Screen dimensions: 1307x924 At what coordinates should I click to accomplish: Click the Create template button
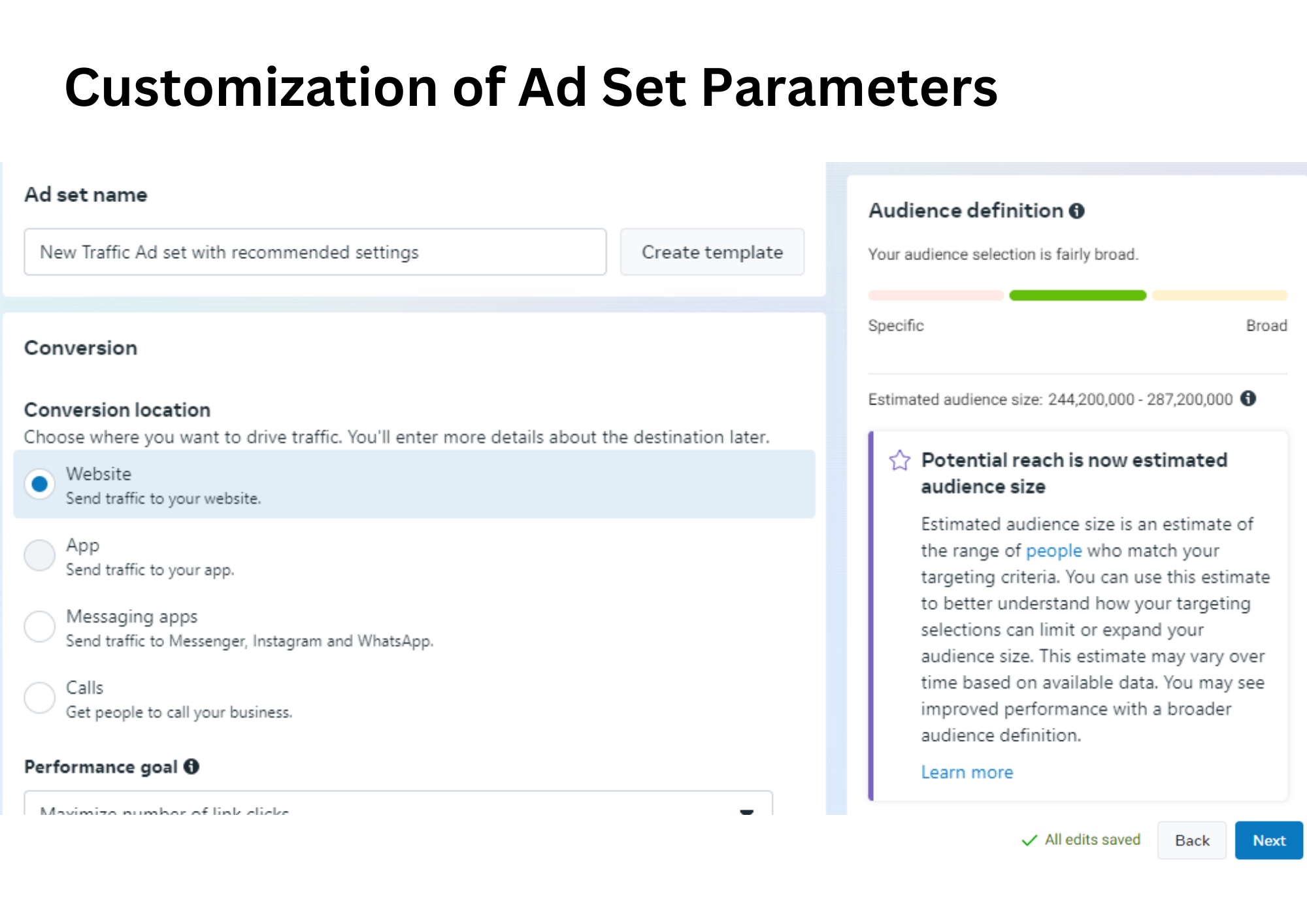pos(712,252)
